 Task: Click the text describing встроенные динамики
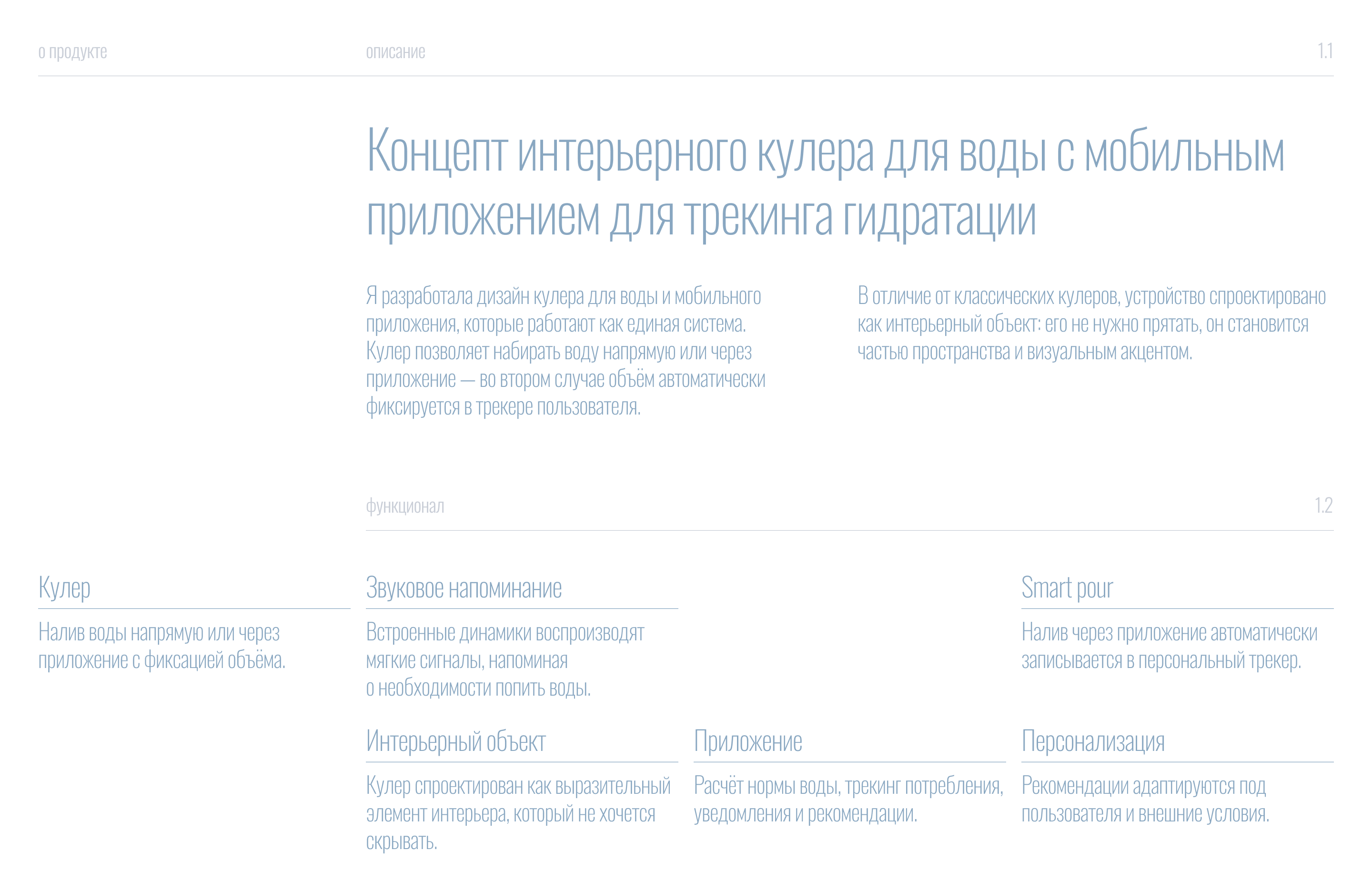[507, 660]
